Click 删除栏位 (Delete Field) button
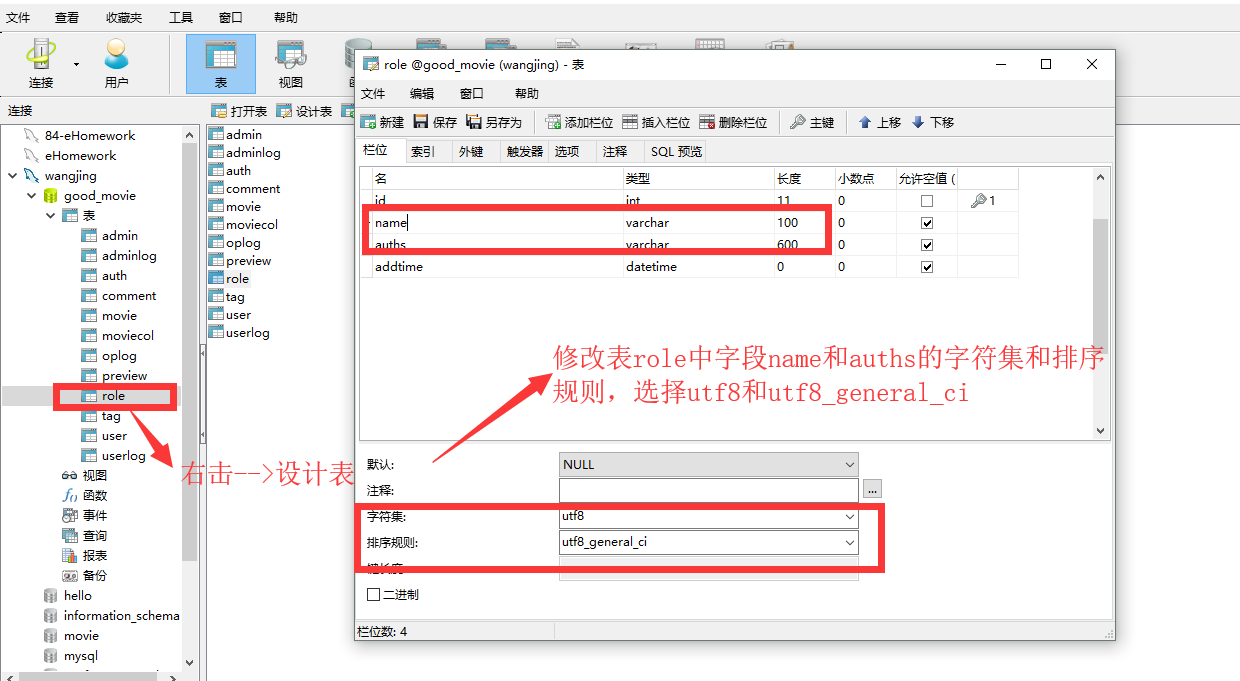The width and height of the screenshot is (1240, 681). click(x=733, y=122)
